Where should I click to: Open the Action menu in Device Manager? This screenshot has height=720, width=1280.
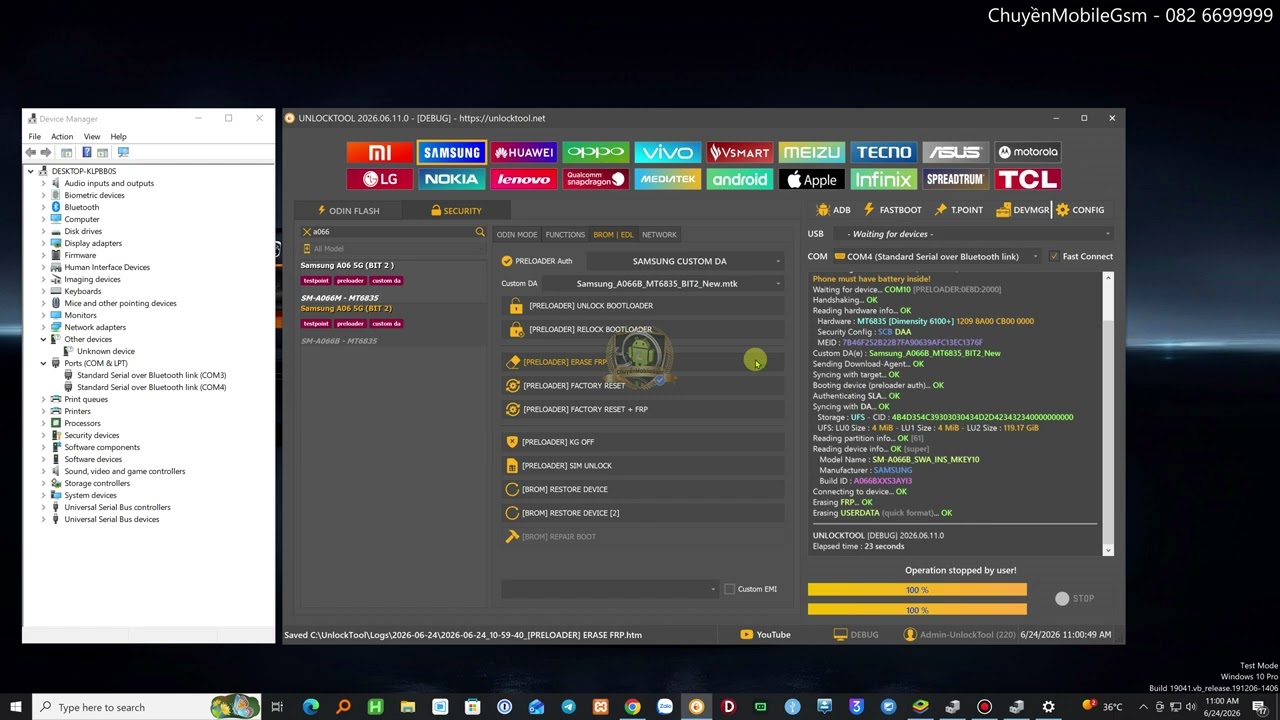coord(62,136)
